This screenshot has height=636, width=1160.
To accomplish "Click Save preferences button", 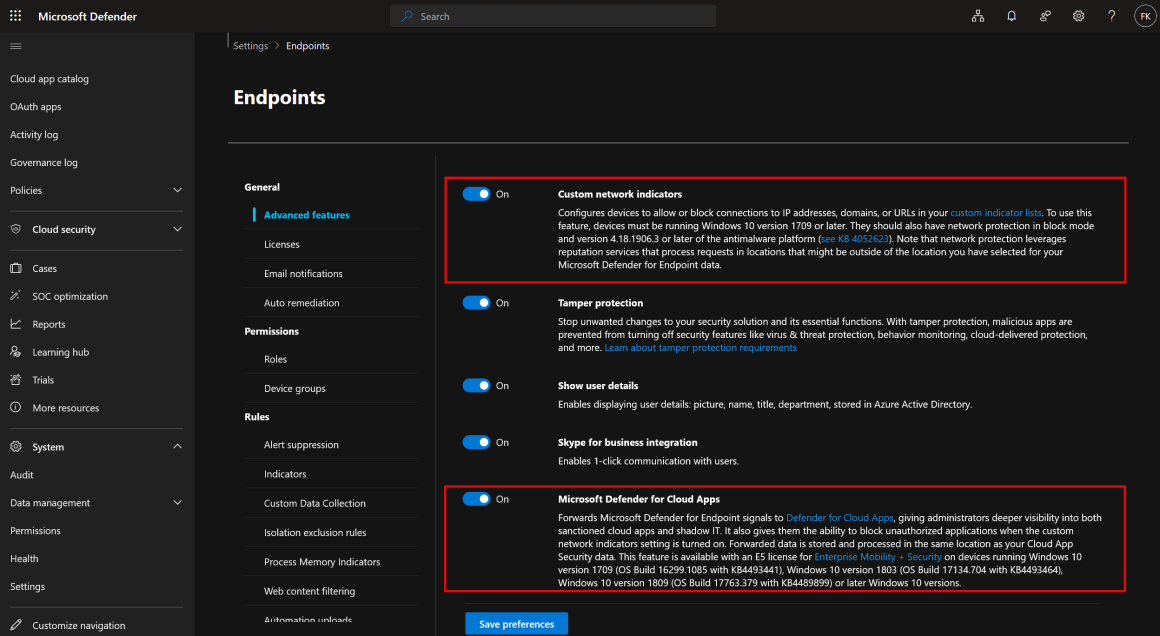I will (516, 623).
